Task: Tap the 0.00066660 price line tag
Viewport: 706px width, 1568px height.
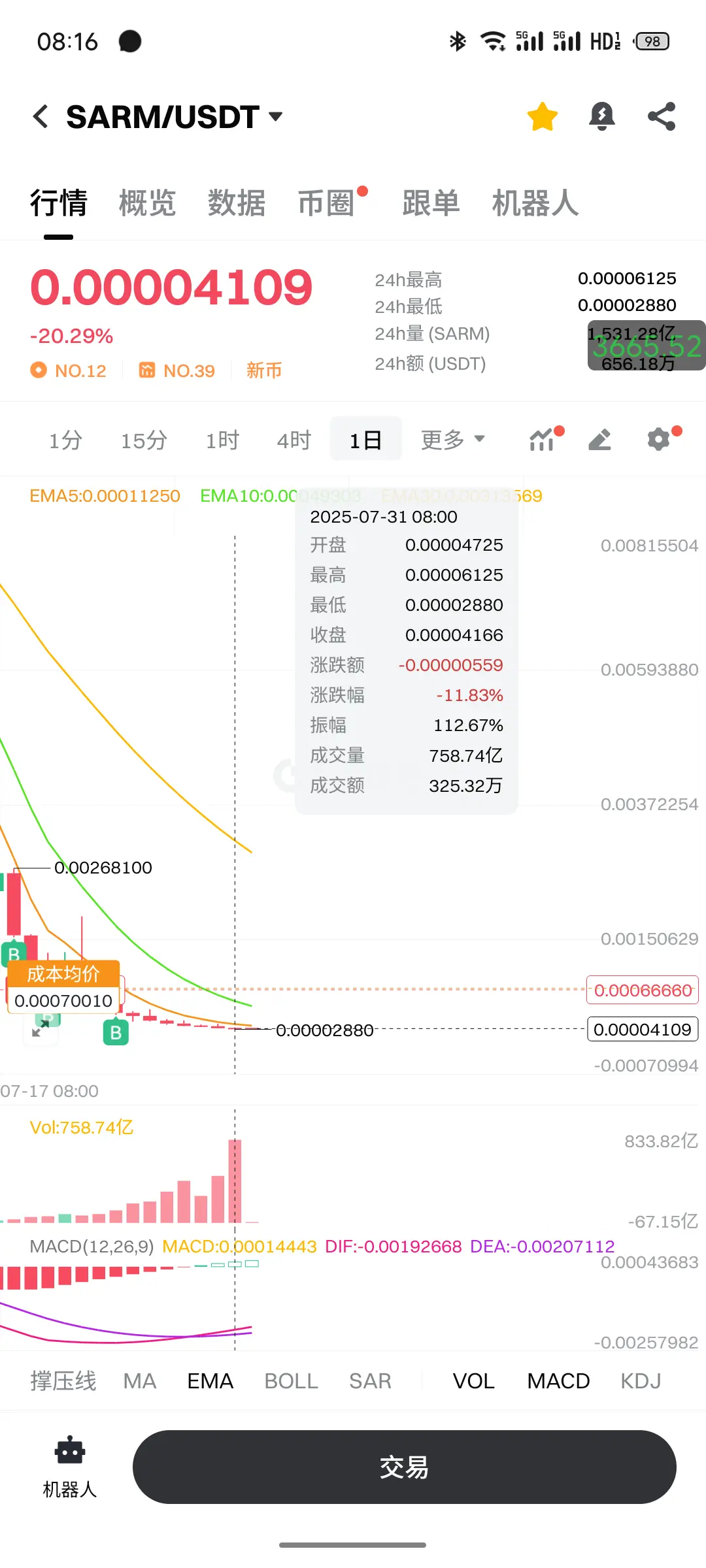Action: click(643, 990)
